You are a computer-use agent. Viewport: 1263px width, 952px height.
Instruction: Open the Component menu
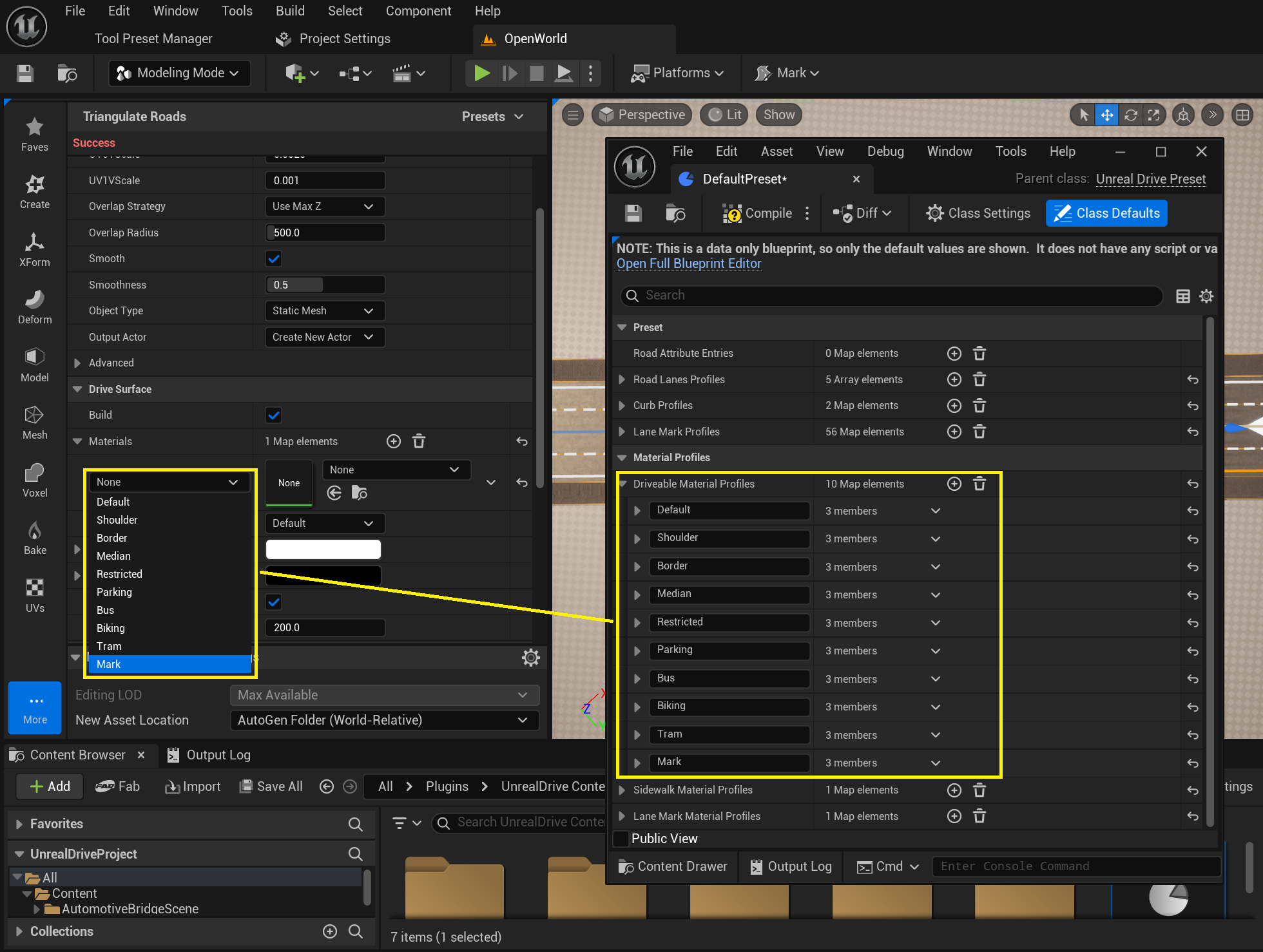point(418,11)
